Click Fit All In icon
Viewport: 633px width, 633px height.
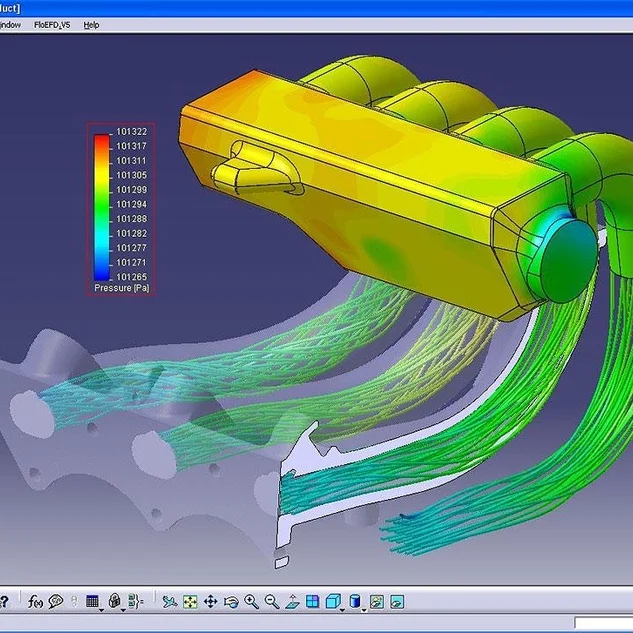coord(190,602)
